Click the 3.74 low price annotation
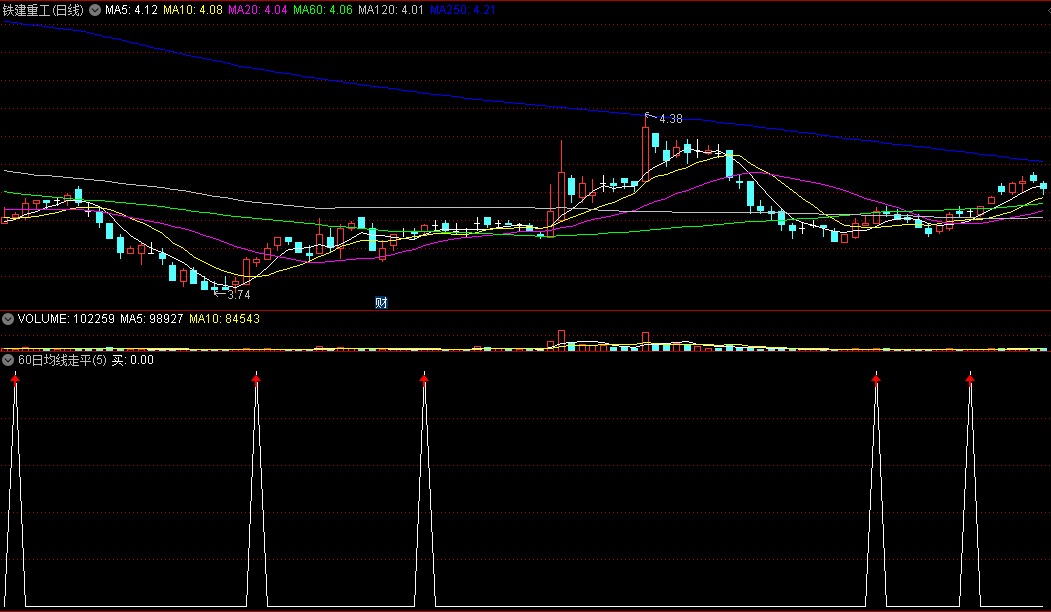This screenshot has height=612, width=1051. pyautogui.click(x=239, y=295)
